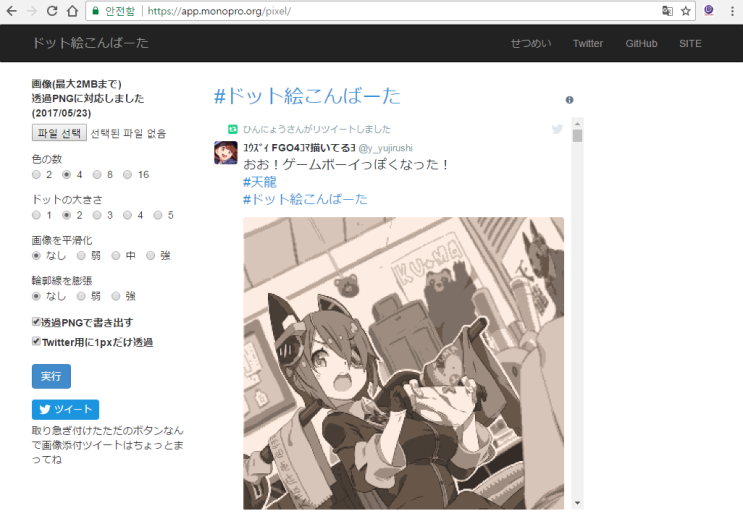The height and width of the screenshot is (532, 743).
Task: Select 4 colors radio button
Action: 66,175
